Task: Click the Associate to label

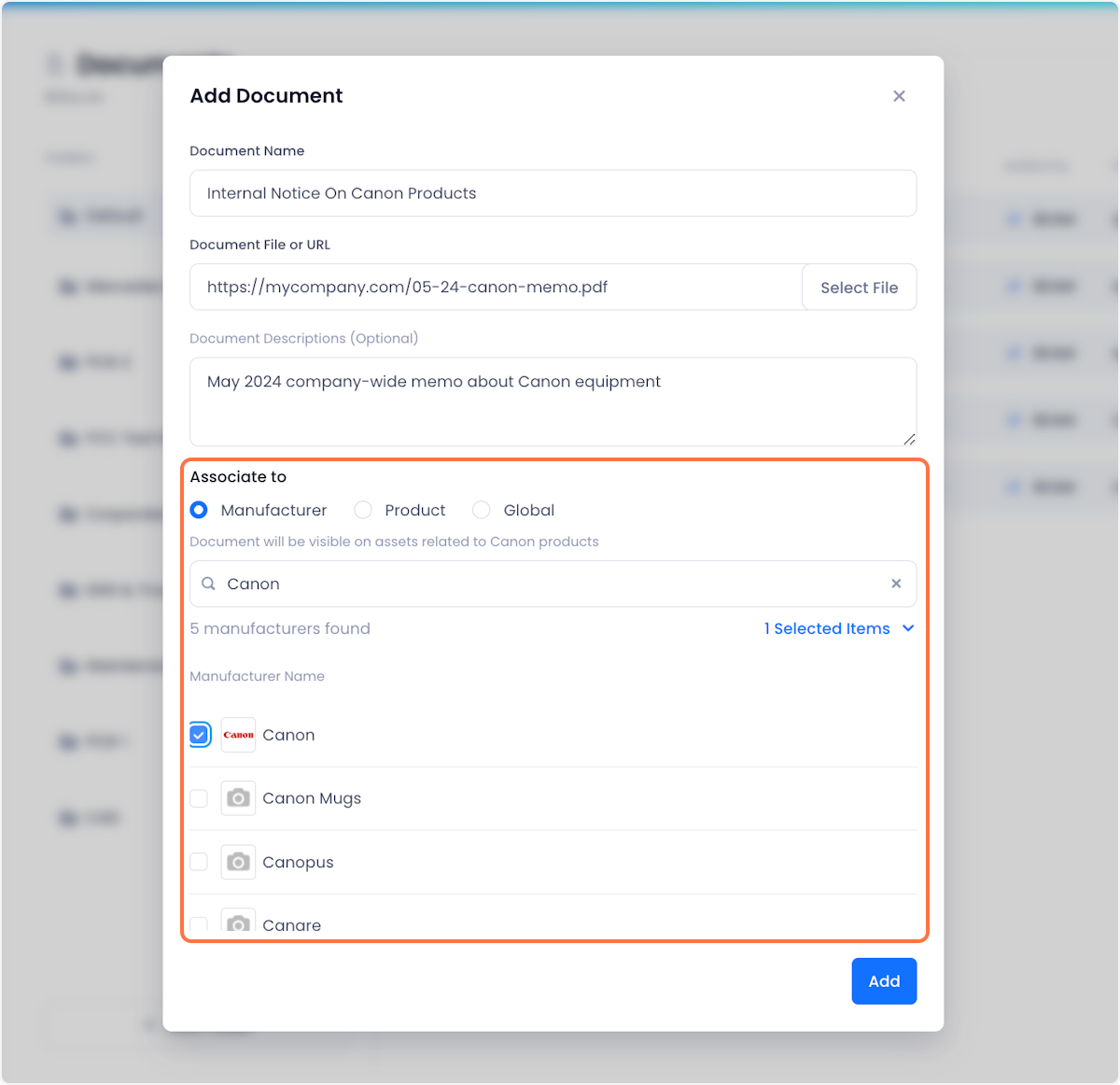Action: (x=238, y=476)
